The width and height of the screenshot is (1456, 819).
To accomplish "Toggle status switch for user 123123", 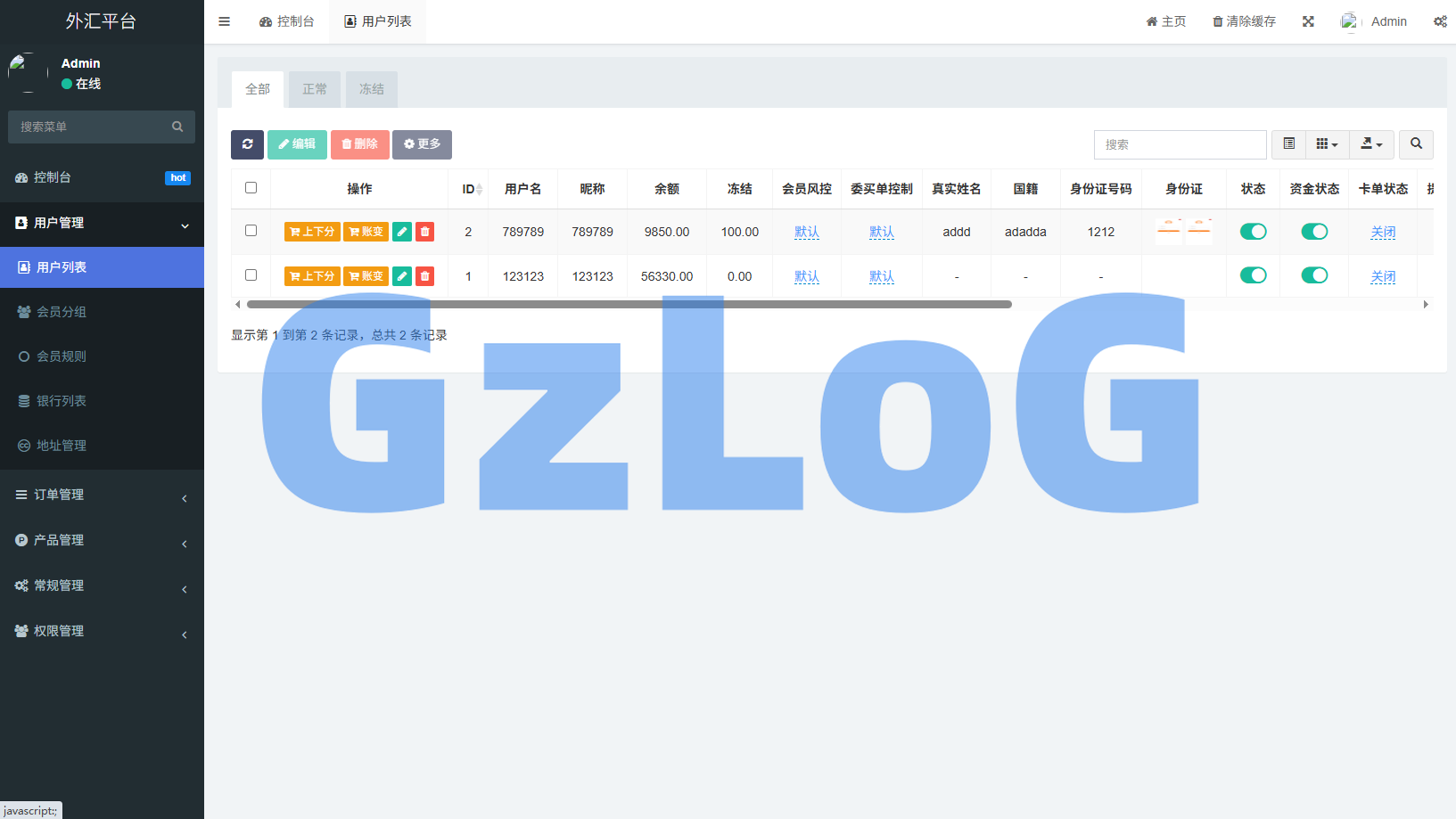I will click(x=1253, y=275).
